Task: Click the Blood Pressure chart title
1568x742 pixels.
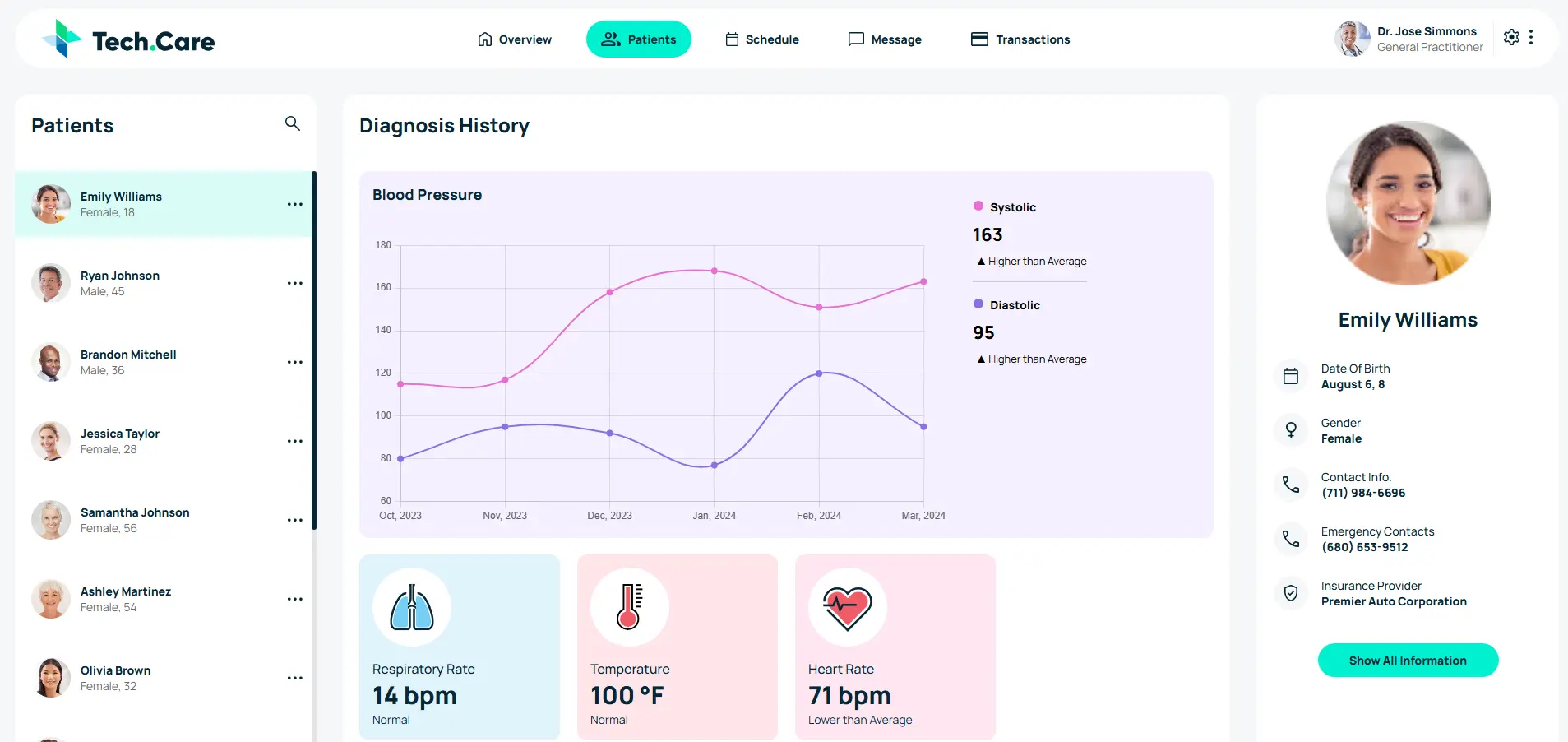Action: pyautogui.click(x=428, y=195)
